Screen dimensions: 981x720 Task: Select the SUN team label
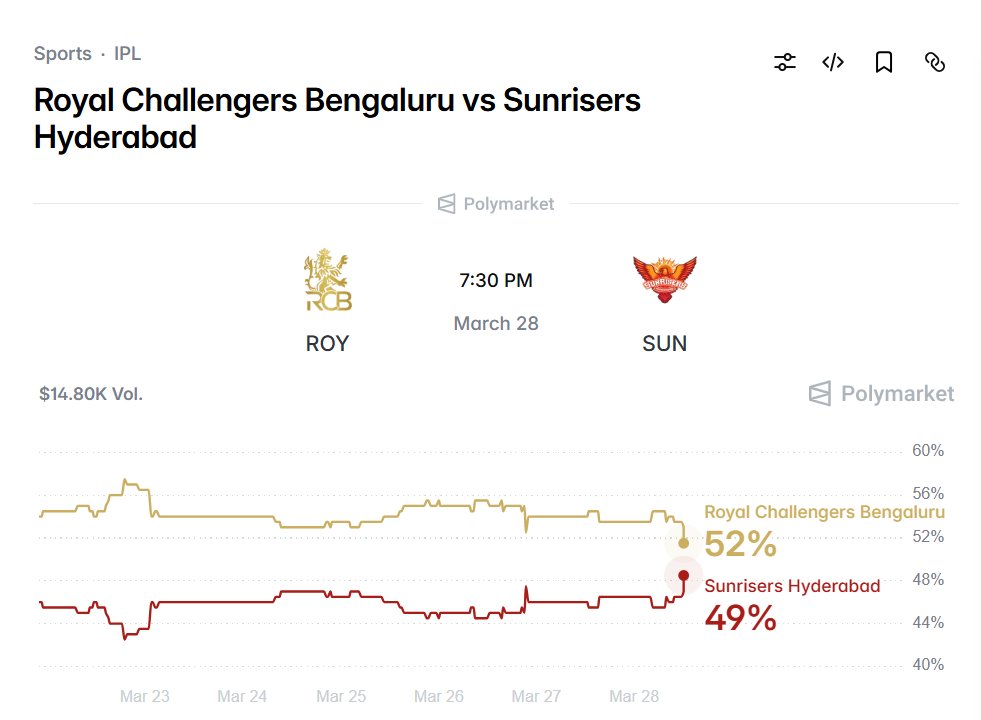click(664, 344)
